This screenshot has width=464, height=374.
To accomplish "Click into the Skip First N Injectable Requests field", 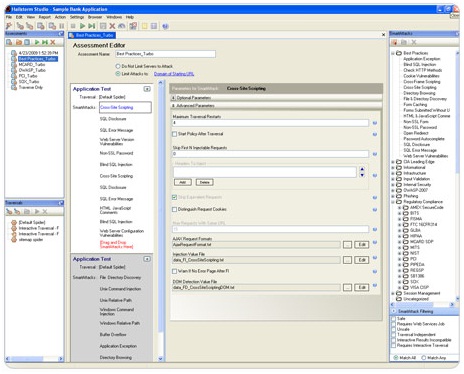I will pos(270,154).
